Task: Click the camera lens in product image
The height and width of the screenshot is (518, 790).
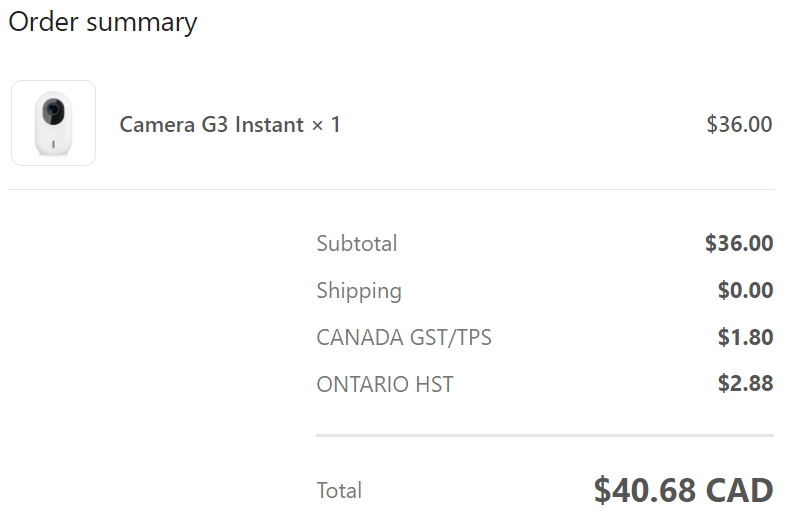Action: (x=53, y=110)
